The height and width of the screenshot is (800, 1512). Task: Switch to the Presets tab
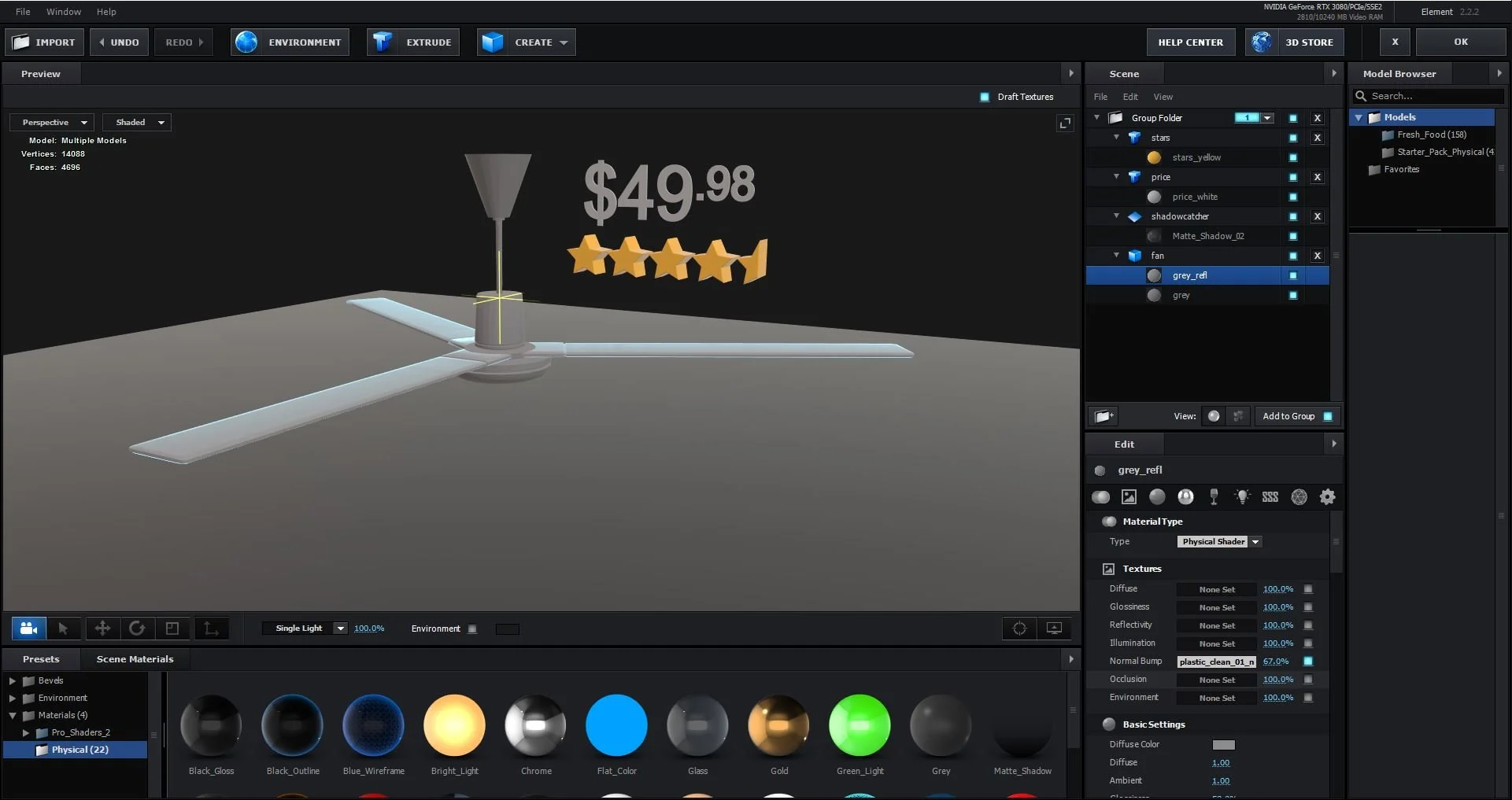click(41, 659)
